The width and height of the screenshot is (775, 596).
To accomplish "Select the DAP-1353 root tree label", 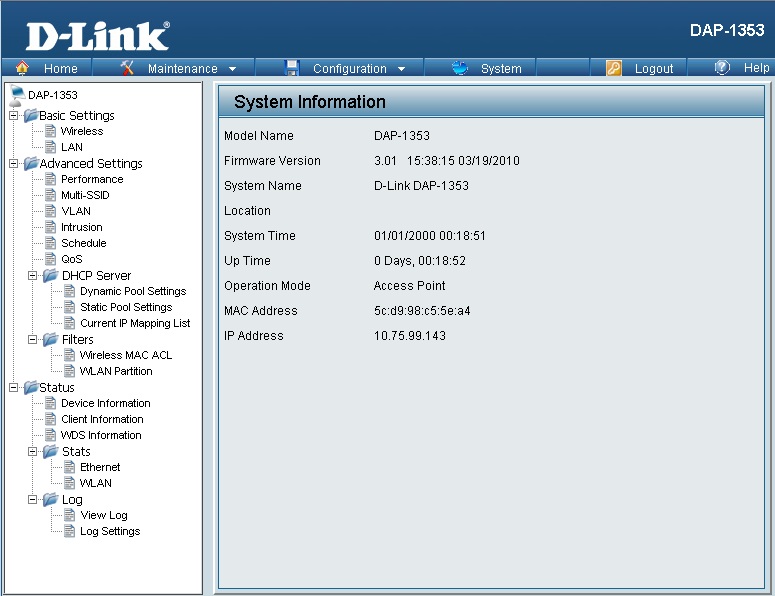I will pos(53,95).
